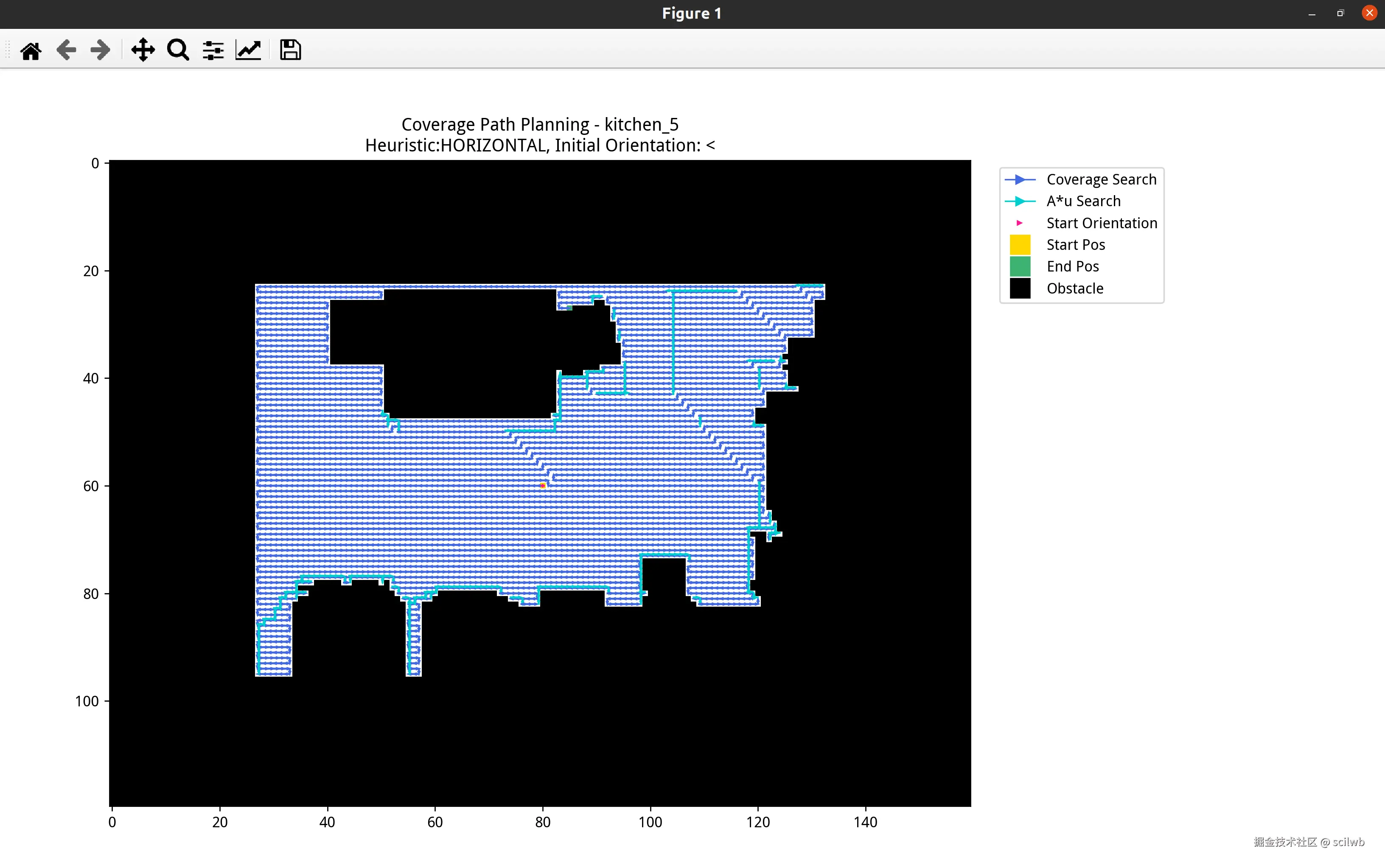Click the red start marker on map
Image resolution: width=1385 pixels, height=868 pixels.
coord(542,486)
